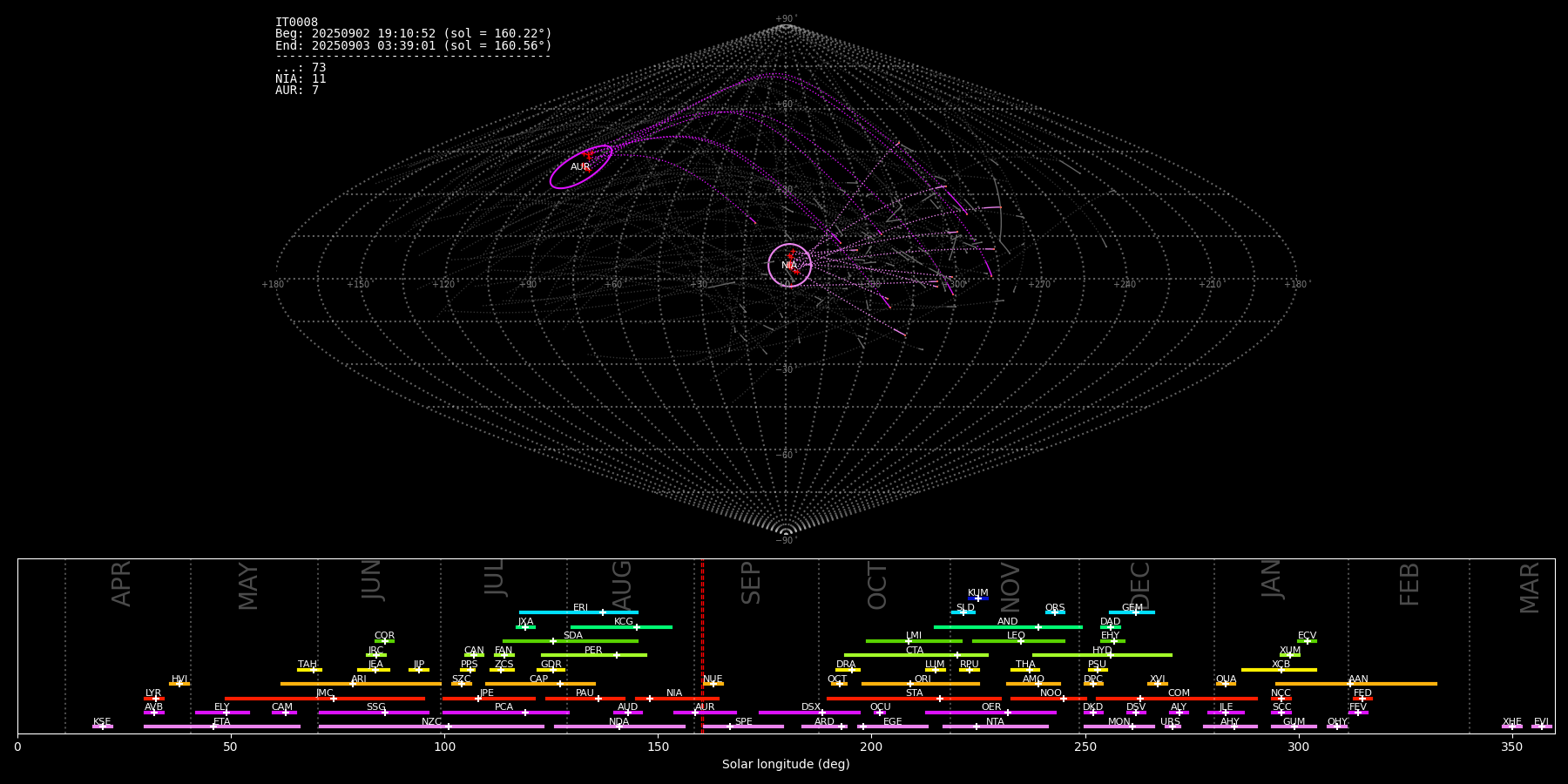Click the XCB shower label
The image size is (1568, 784).
tap(1281, 665)
